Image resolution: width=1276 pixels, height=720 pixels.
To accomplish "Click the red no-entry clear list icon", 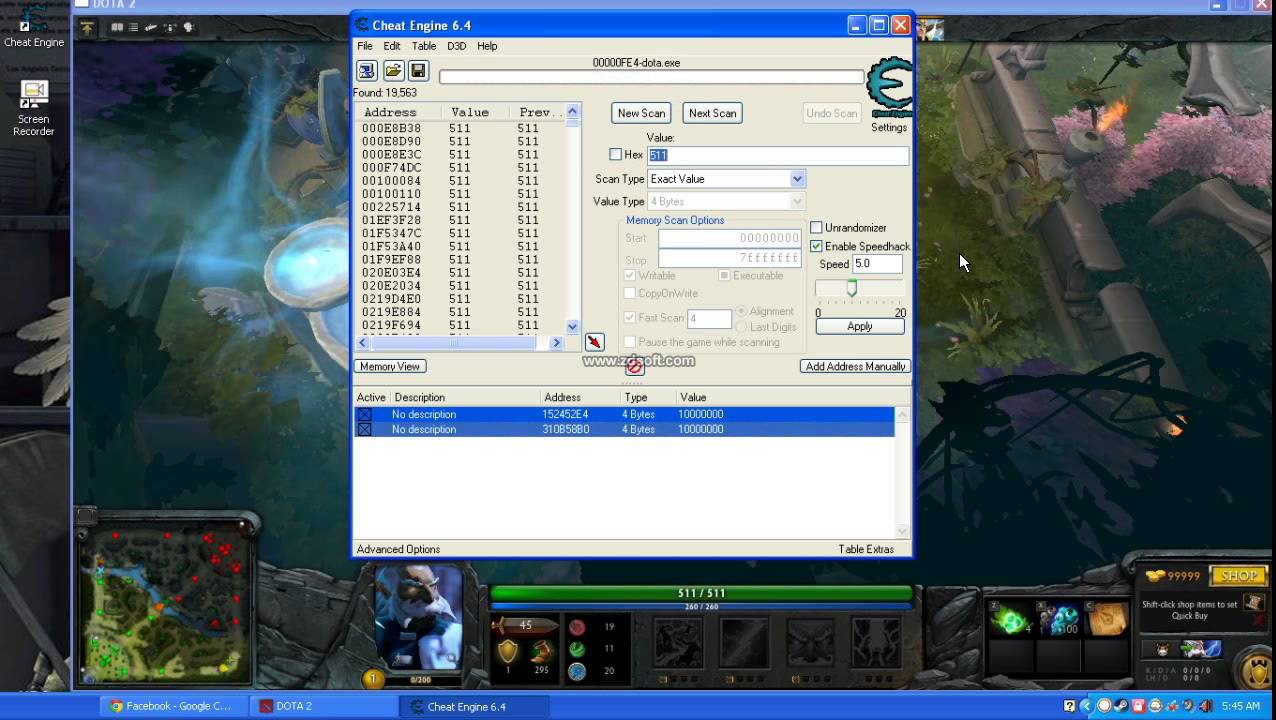I will 634,367.
